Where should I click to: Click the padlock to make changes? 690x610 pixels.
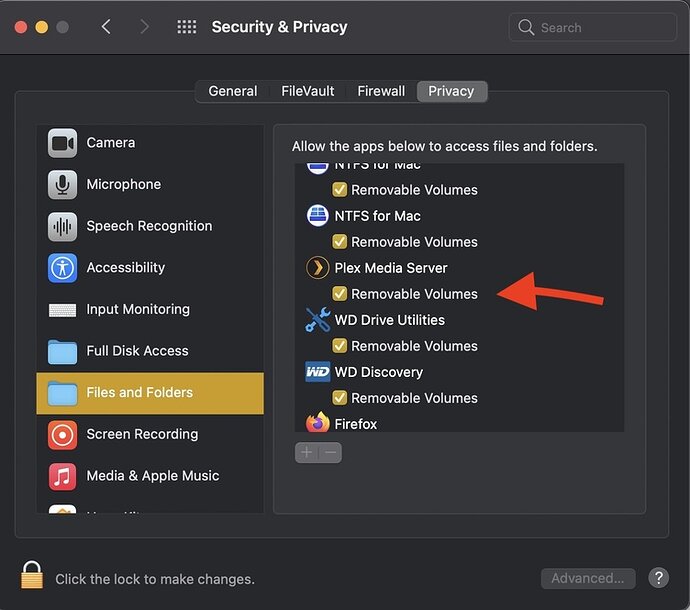pos(32,575)
